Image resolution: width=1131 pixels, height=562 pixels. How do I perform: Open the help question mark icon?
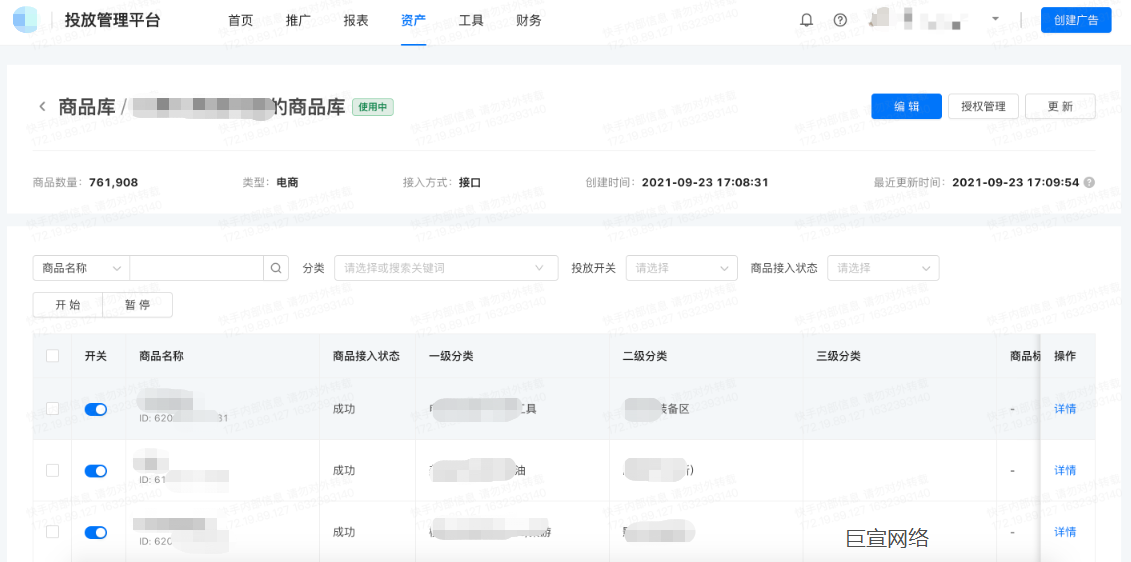(840, 20)
